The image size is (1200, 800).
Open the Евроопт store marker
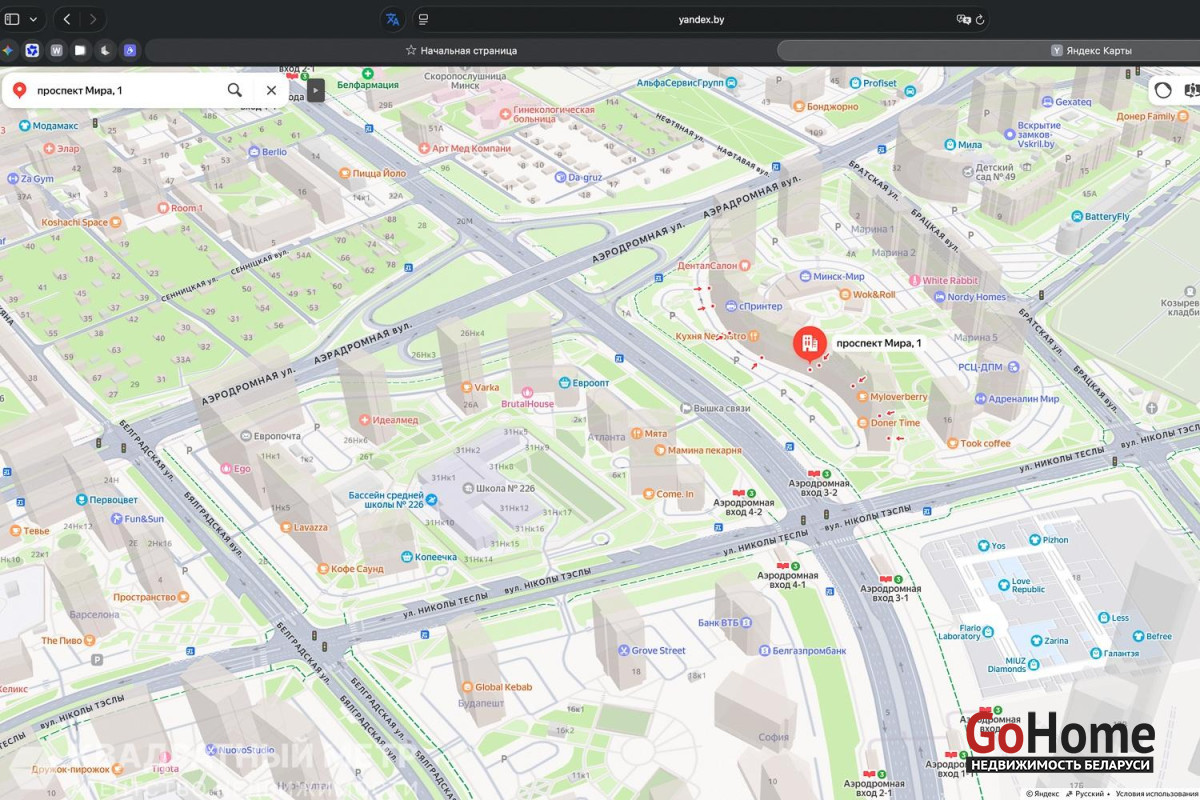click(x=564, y=383)
